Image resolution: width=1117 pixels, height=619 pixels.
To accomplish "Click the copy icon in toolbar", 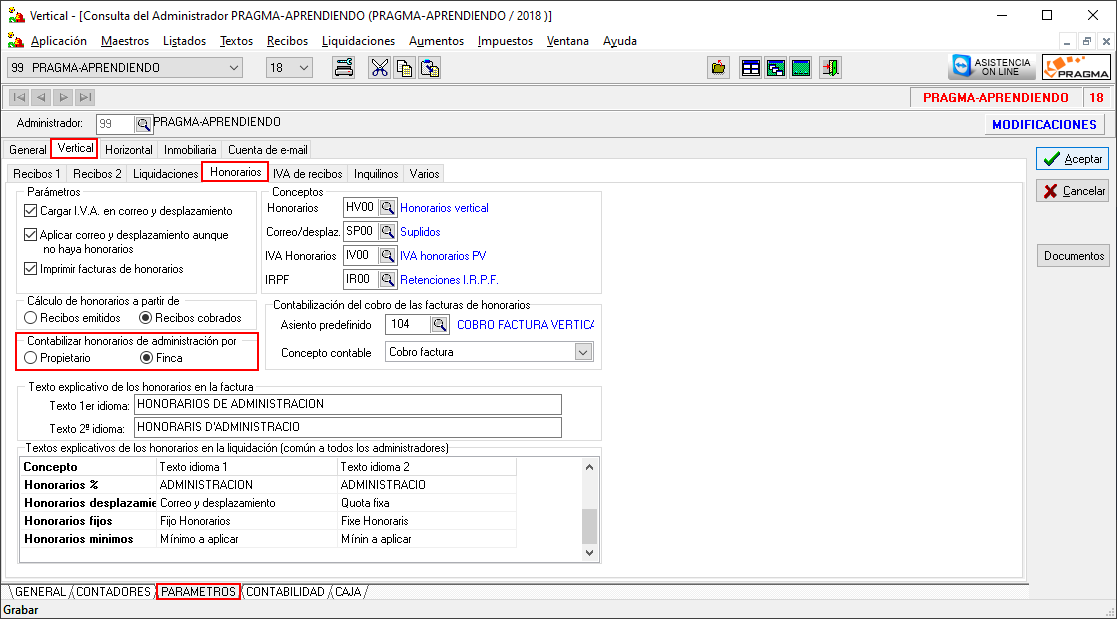I will coord(404,68).
